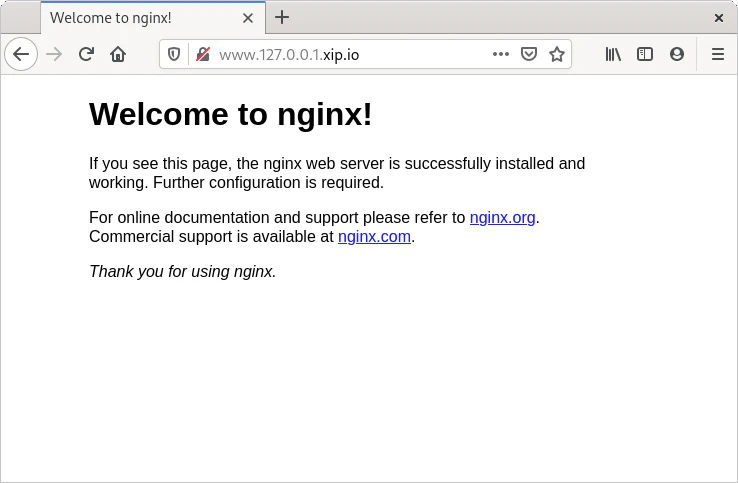Open the Firefox account menu

tap(677, 55)
